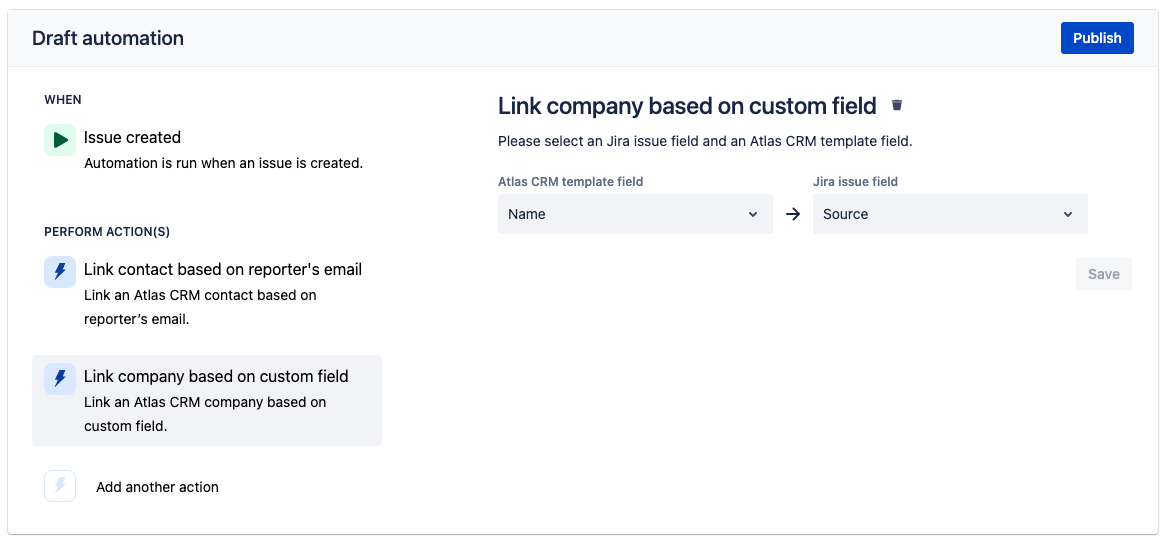Click the green play trigger icon
The width and height of the screenshot is (1167, 546).
coord(60,140)
